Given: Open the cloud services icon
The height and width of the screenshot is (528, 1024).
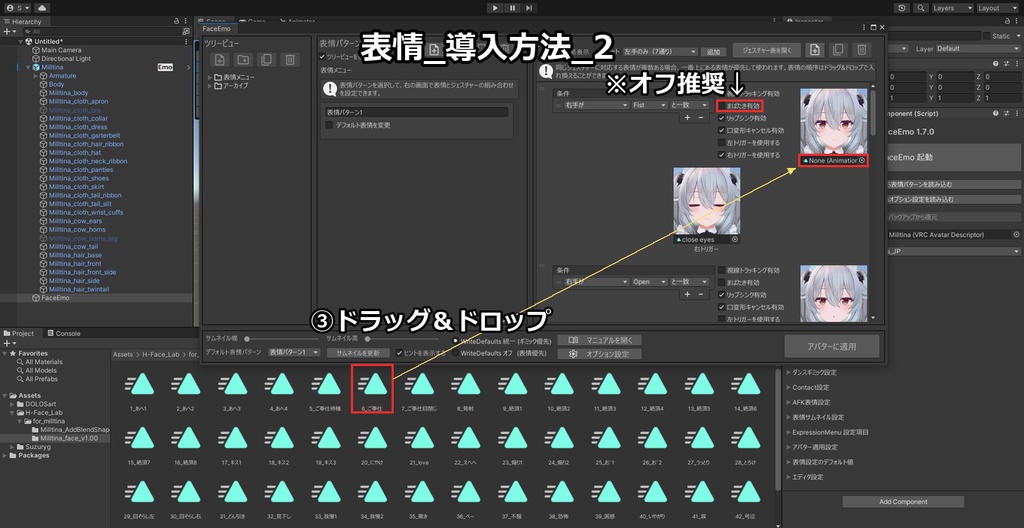Looking at the screenshot, I should pyautogui.click(x=42, y=8).
